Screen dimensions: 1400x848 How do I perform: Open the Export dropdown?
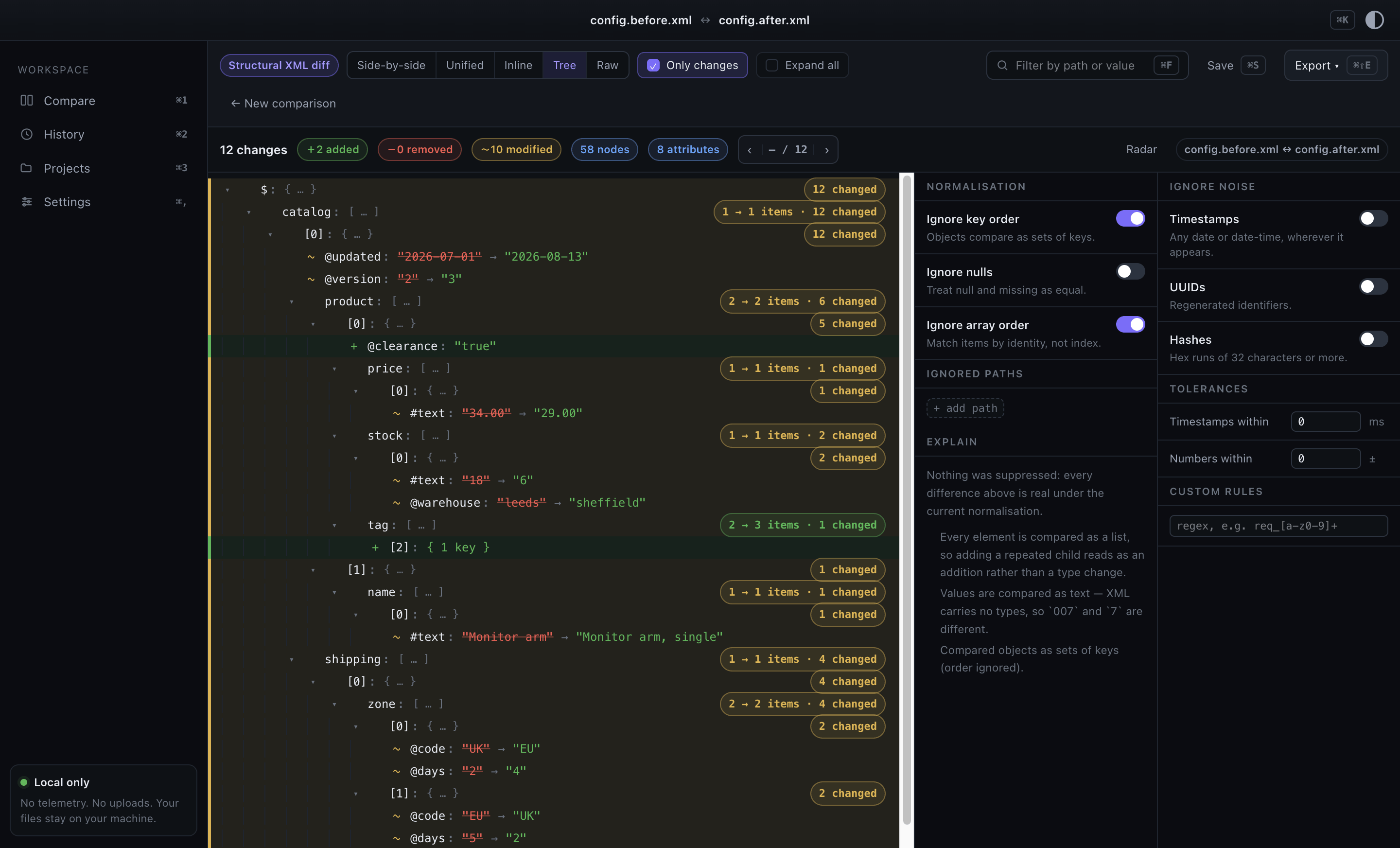click(x=1336, y=65)
